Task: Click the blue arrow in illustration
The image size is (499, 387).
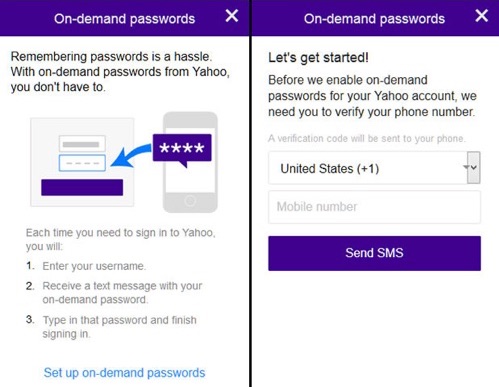Action: [x=131, y=155]
